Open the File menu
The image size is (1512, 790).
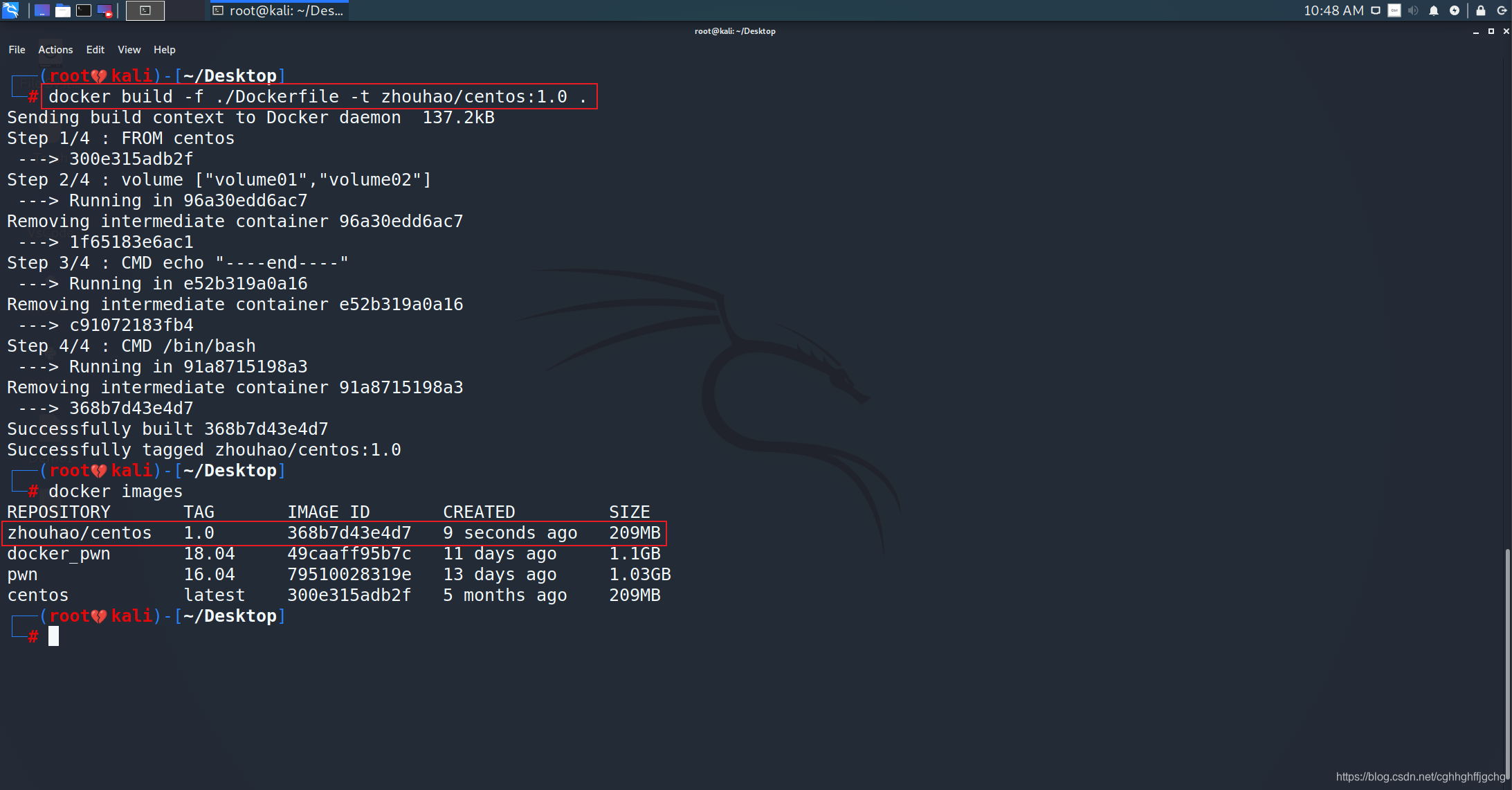coord(17,50)
